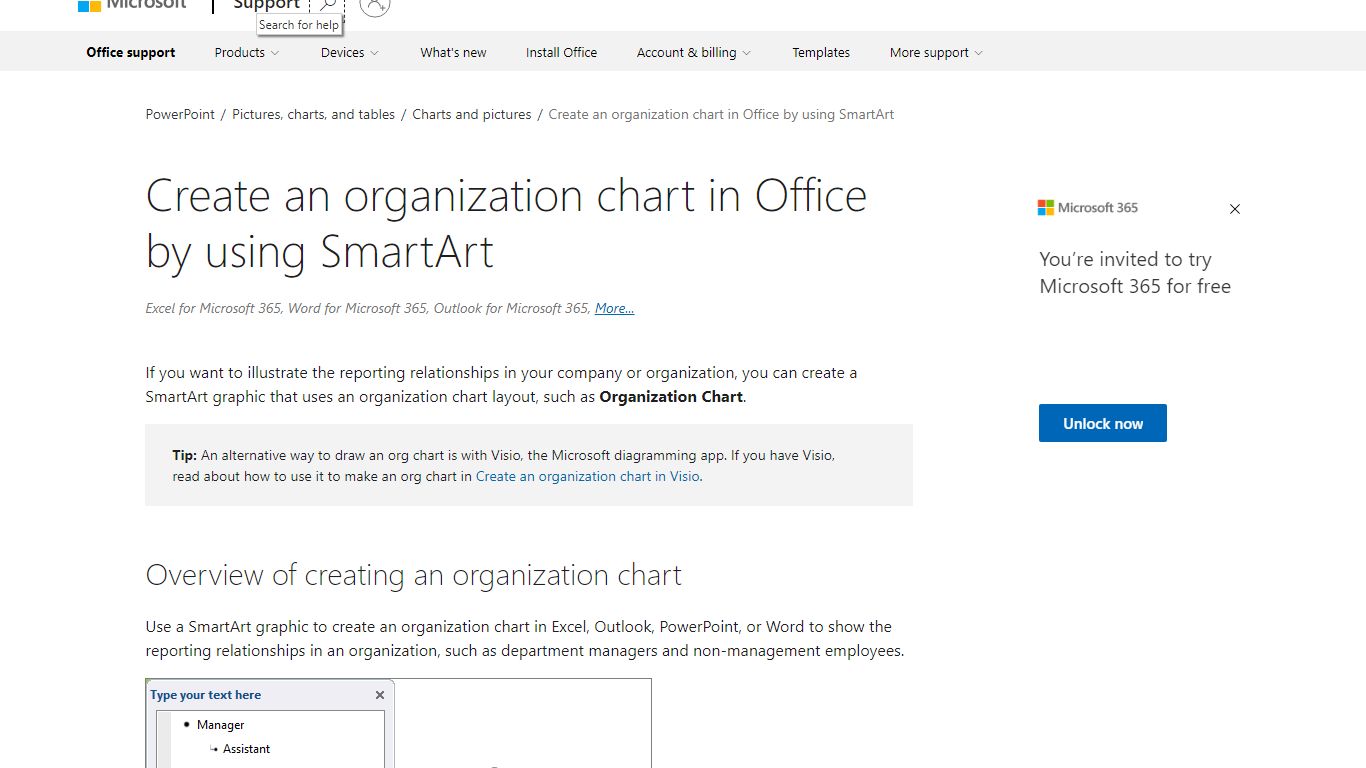The image size is (1366, 768).
Task: Click the Unlock now button
Action: point(1103,423)
